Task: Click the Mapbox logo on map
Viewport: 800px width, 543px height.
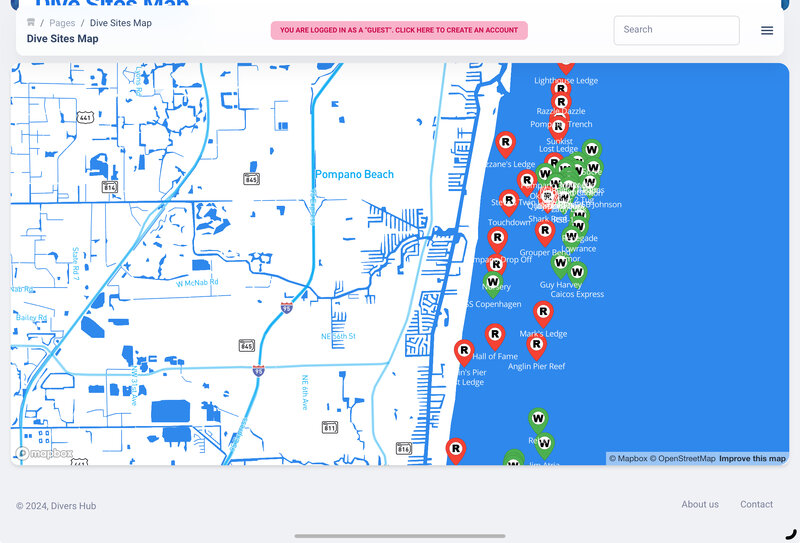Action: (45, 453)
